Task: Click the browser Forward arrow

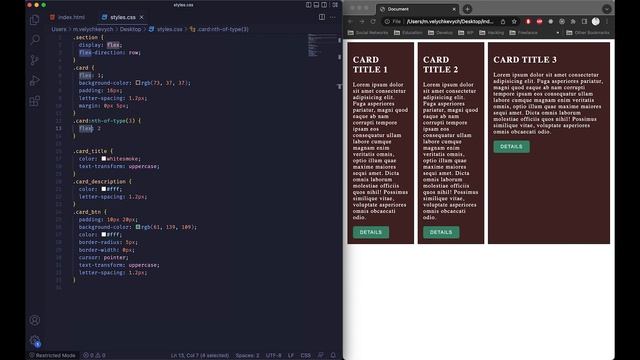Action: pos(362,21)
